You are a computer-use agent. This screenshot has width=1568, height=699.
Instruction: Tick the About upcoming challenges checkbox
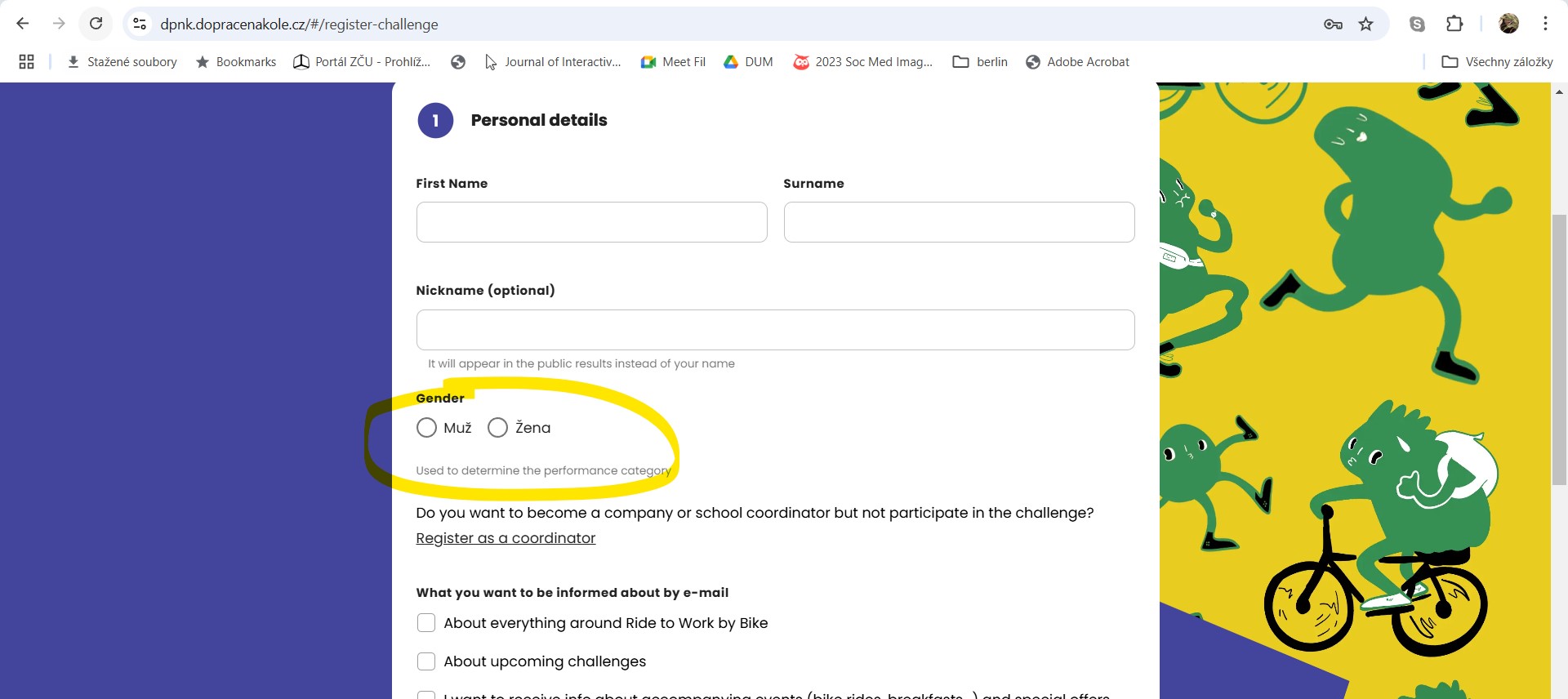pos(426,661)
